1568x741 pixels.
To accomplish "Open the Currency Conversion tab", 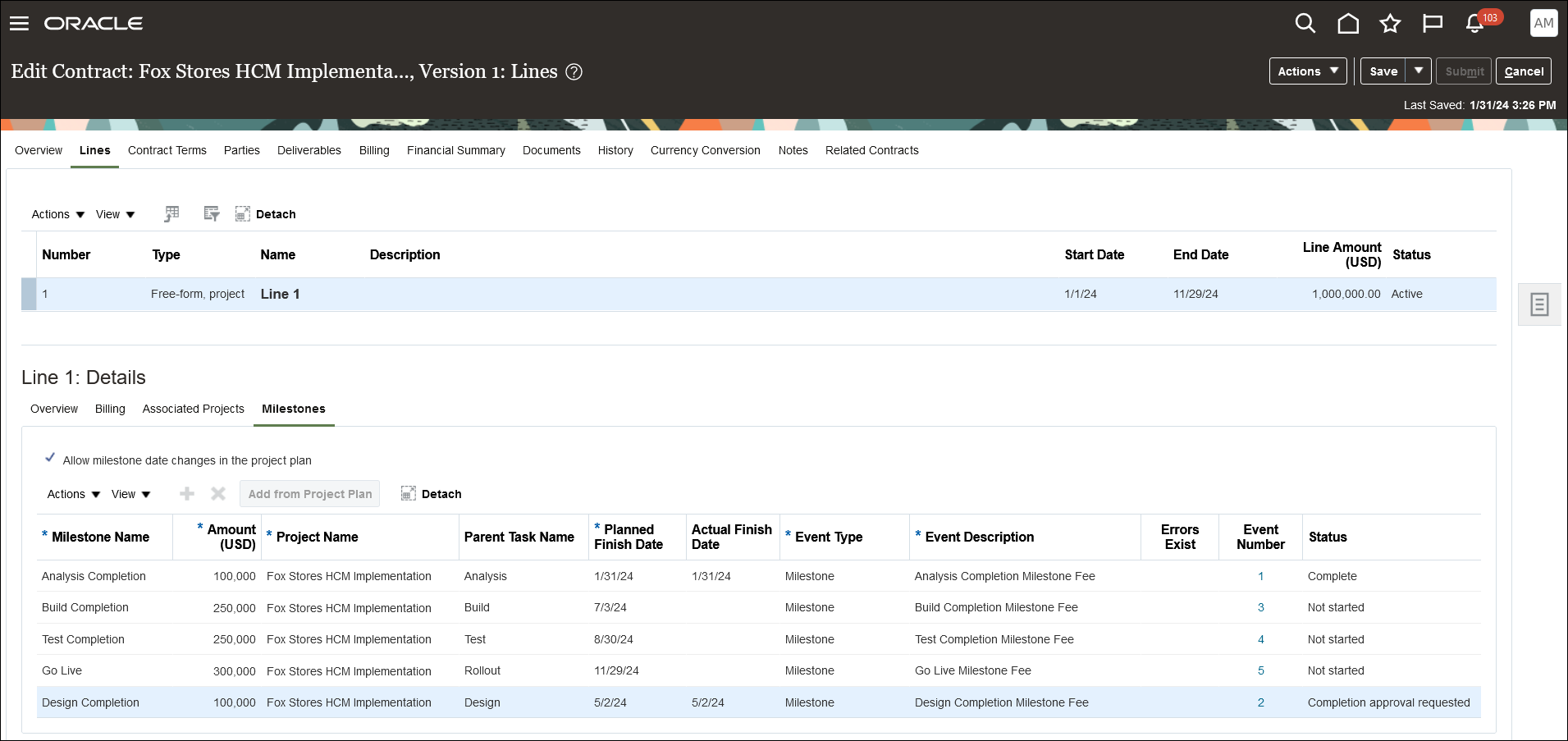I will (x=706, y=150).
